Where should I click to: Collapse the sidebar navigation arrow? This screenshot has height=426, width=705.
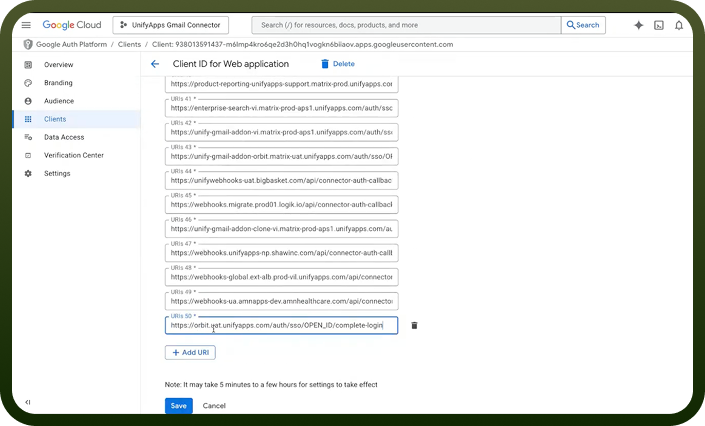tap(28, 402)
